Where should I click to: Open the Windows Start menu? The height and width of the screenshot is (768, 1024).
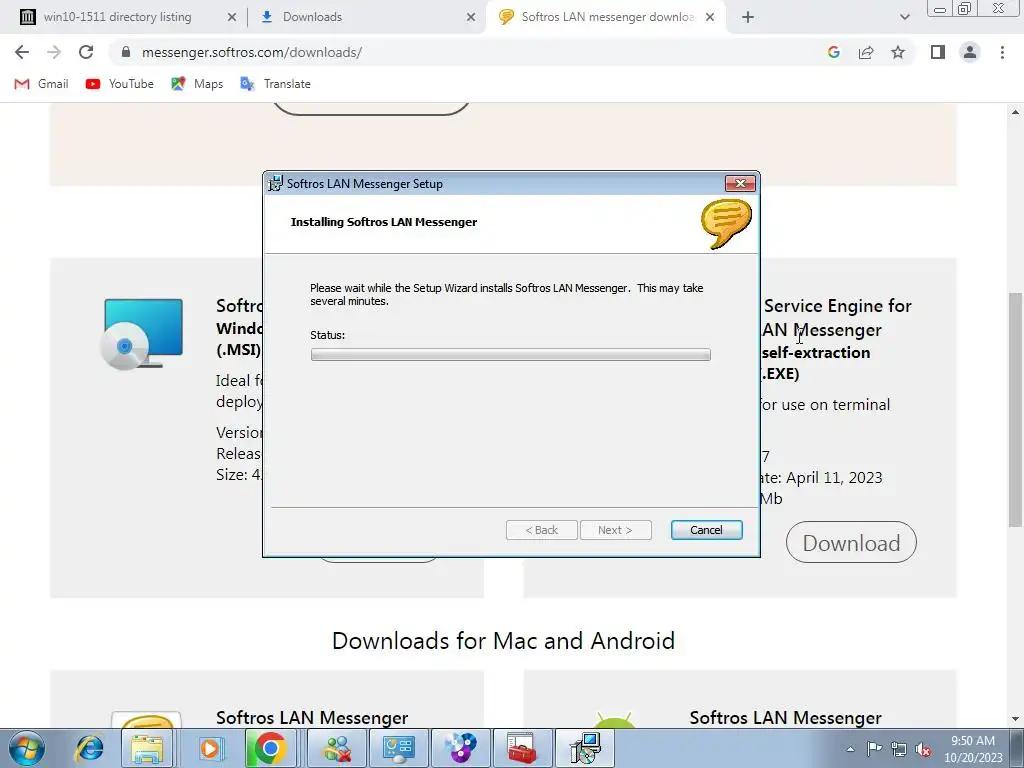click(27, 748)
